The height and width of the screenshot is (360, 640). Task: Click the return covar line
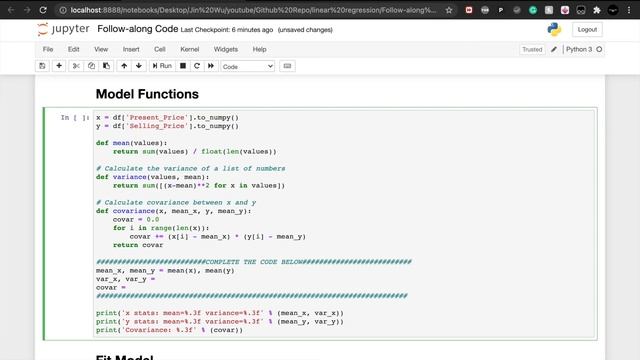coord(138,245)
